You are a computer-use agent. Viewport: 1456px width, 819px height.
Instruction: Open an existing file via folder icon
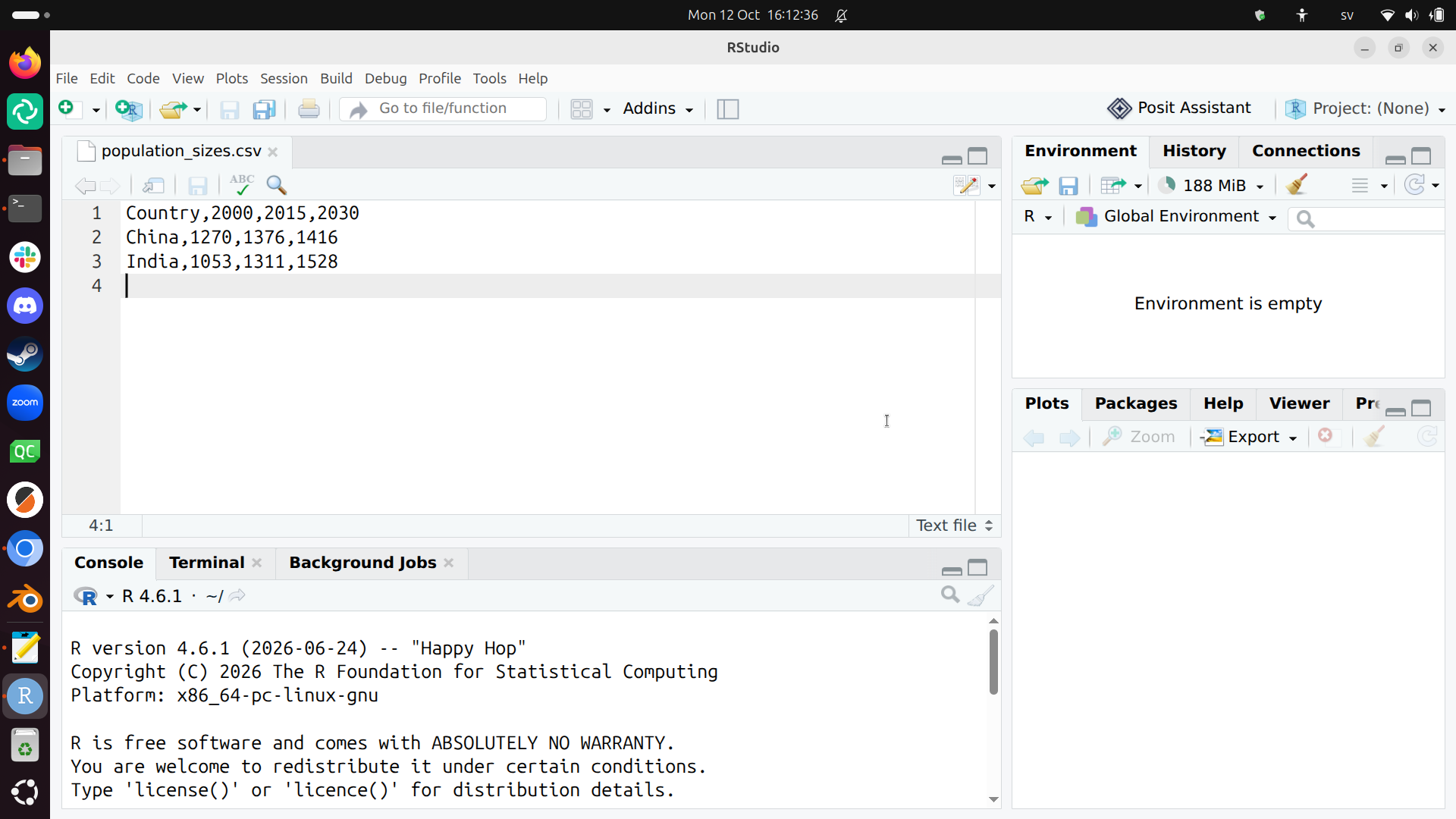173,109
